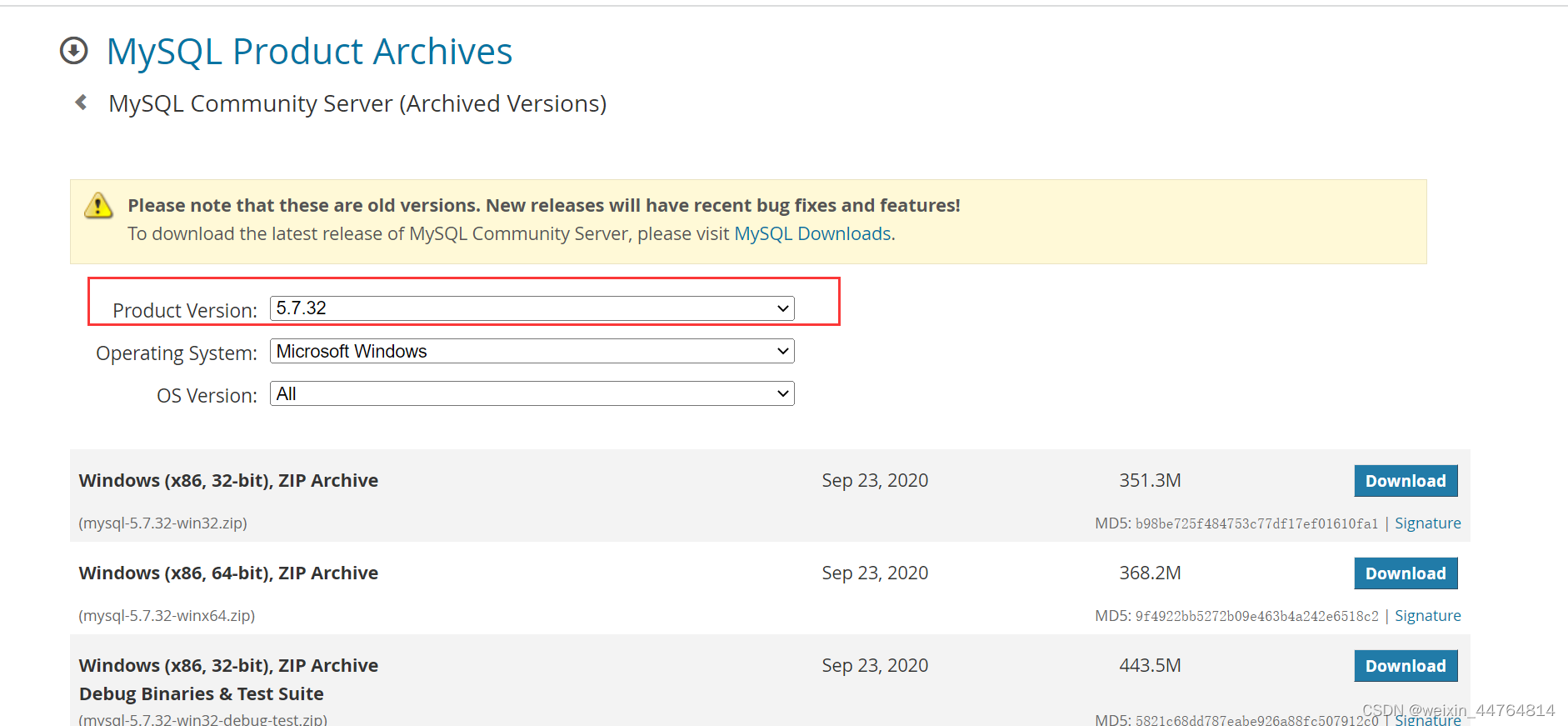1568x726 pixels.
Task: Click the MD5 hash 9f4922bb5272b09e463b4a242e6518c2
Action: tap(1256, 617)
